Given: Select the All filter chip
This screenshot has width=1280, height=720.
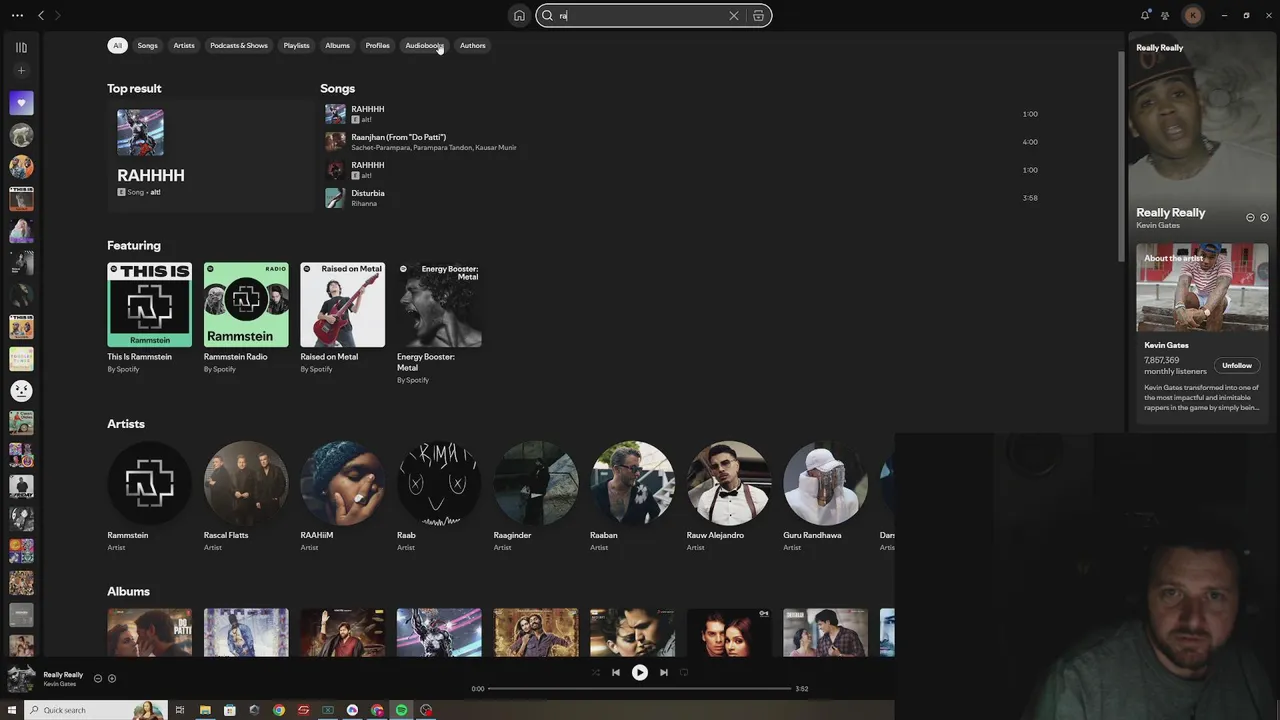Looking at the screenshot, I should [117, 45].
